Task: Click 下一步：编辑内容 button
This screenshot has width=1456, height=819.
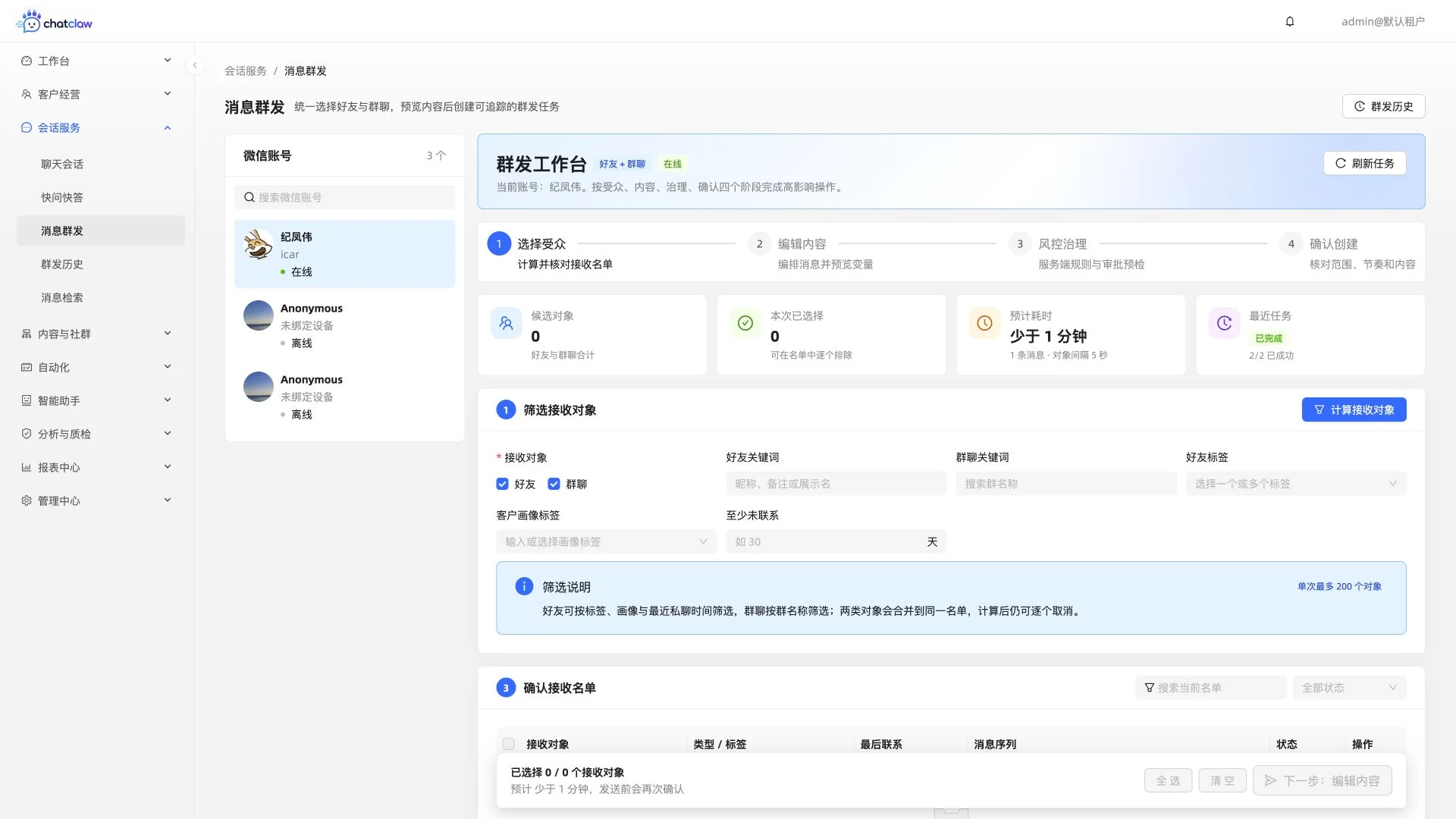Action: (x=1322, y=780)
